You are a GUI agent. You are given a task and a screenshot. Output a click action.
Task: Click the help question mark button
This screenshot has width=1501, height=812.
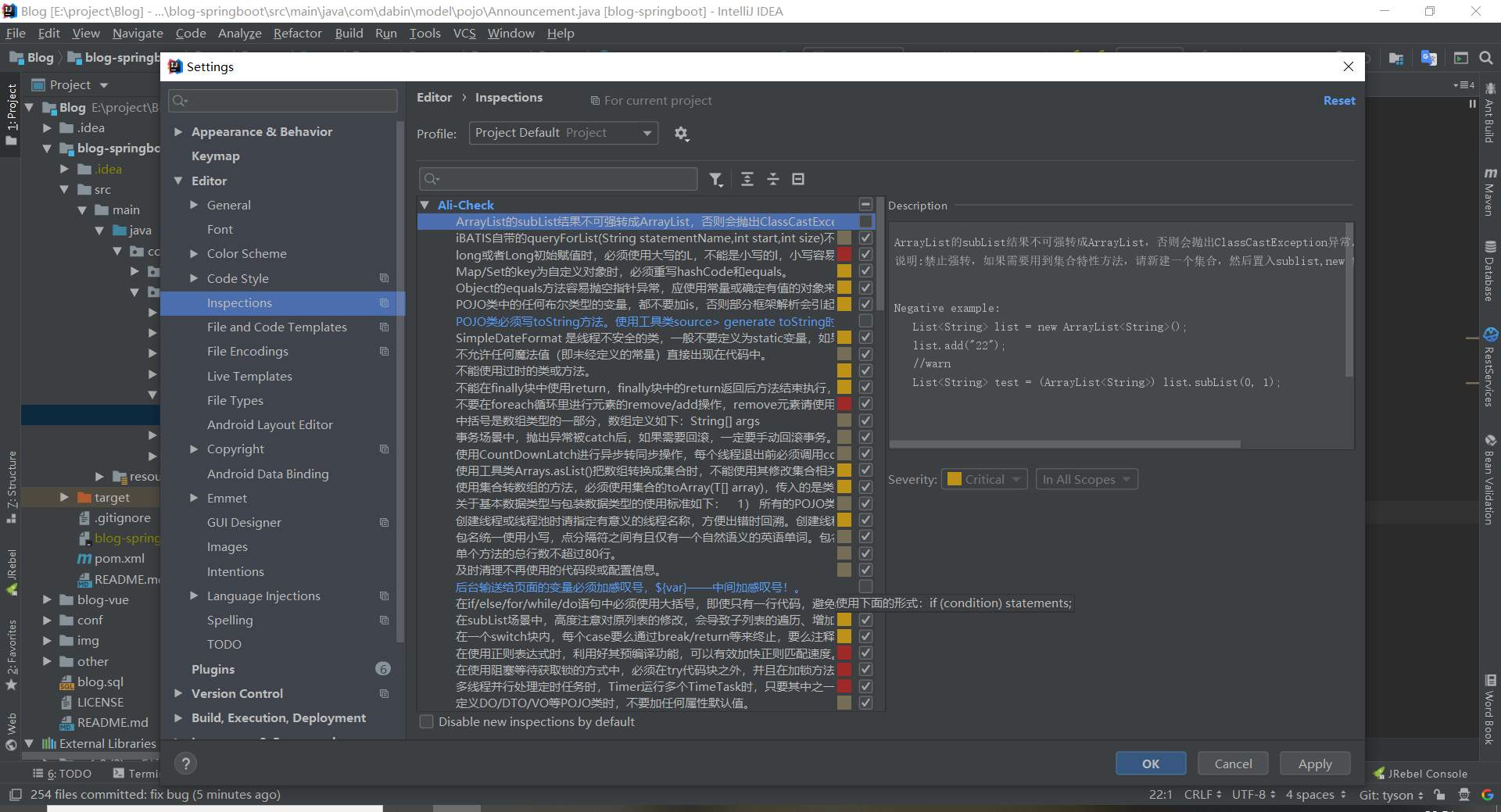pos(185,764)
